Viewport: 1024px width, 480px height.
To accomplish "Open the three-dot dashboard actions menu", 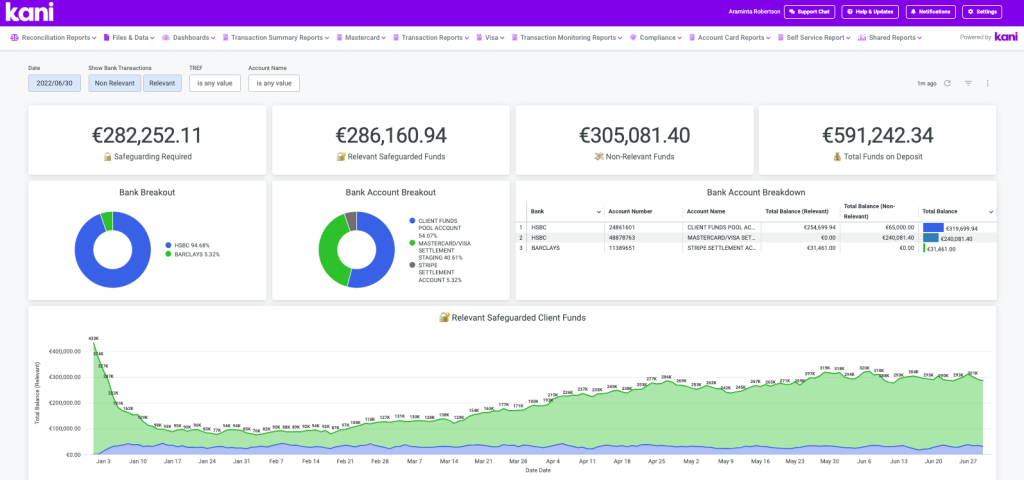I will (x=988, y=83).
